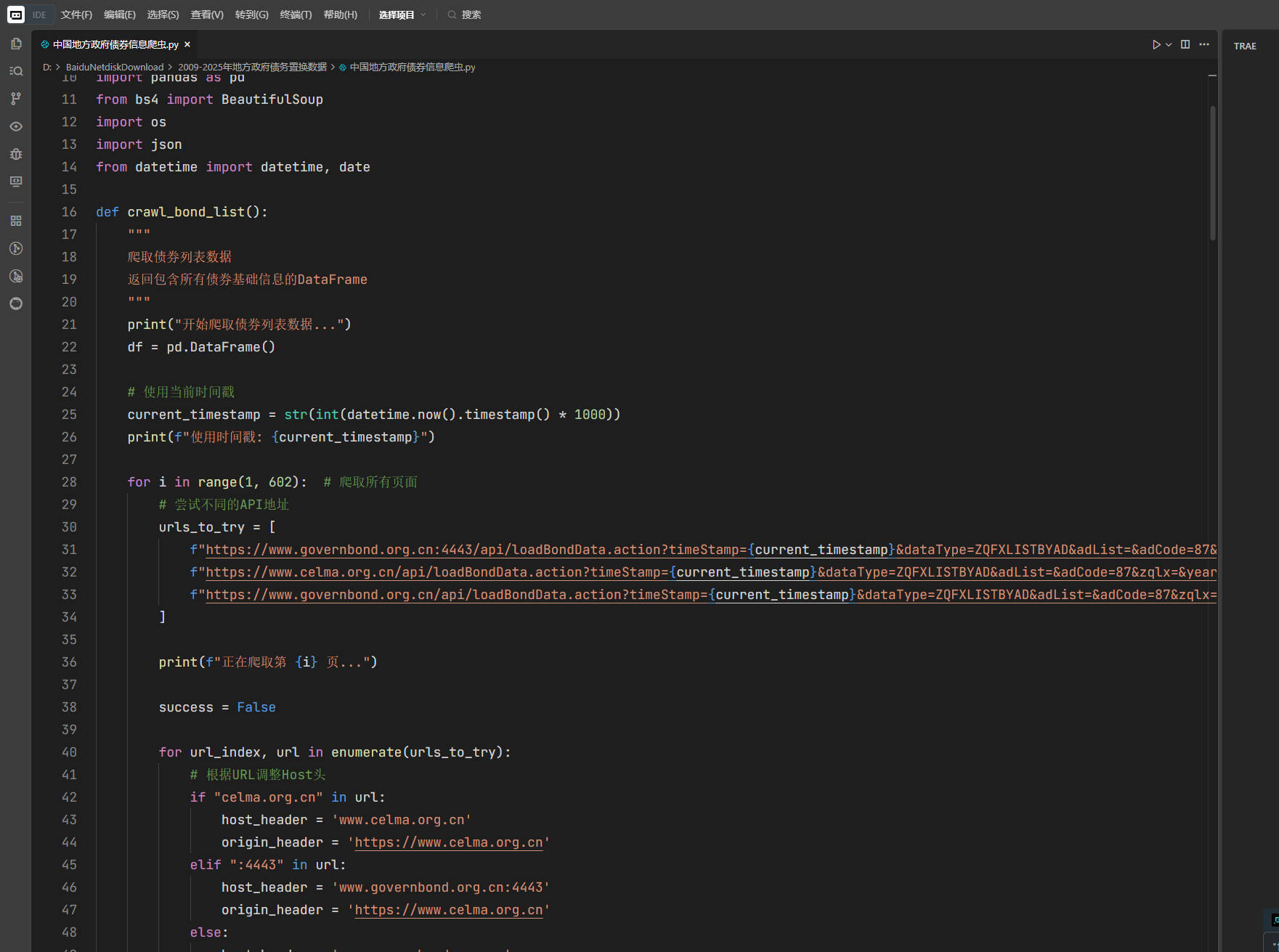Open the Source Control branch icon
Image resolution: width=1279 pixels, height=952 pixels.
click(x=16, y=99)
